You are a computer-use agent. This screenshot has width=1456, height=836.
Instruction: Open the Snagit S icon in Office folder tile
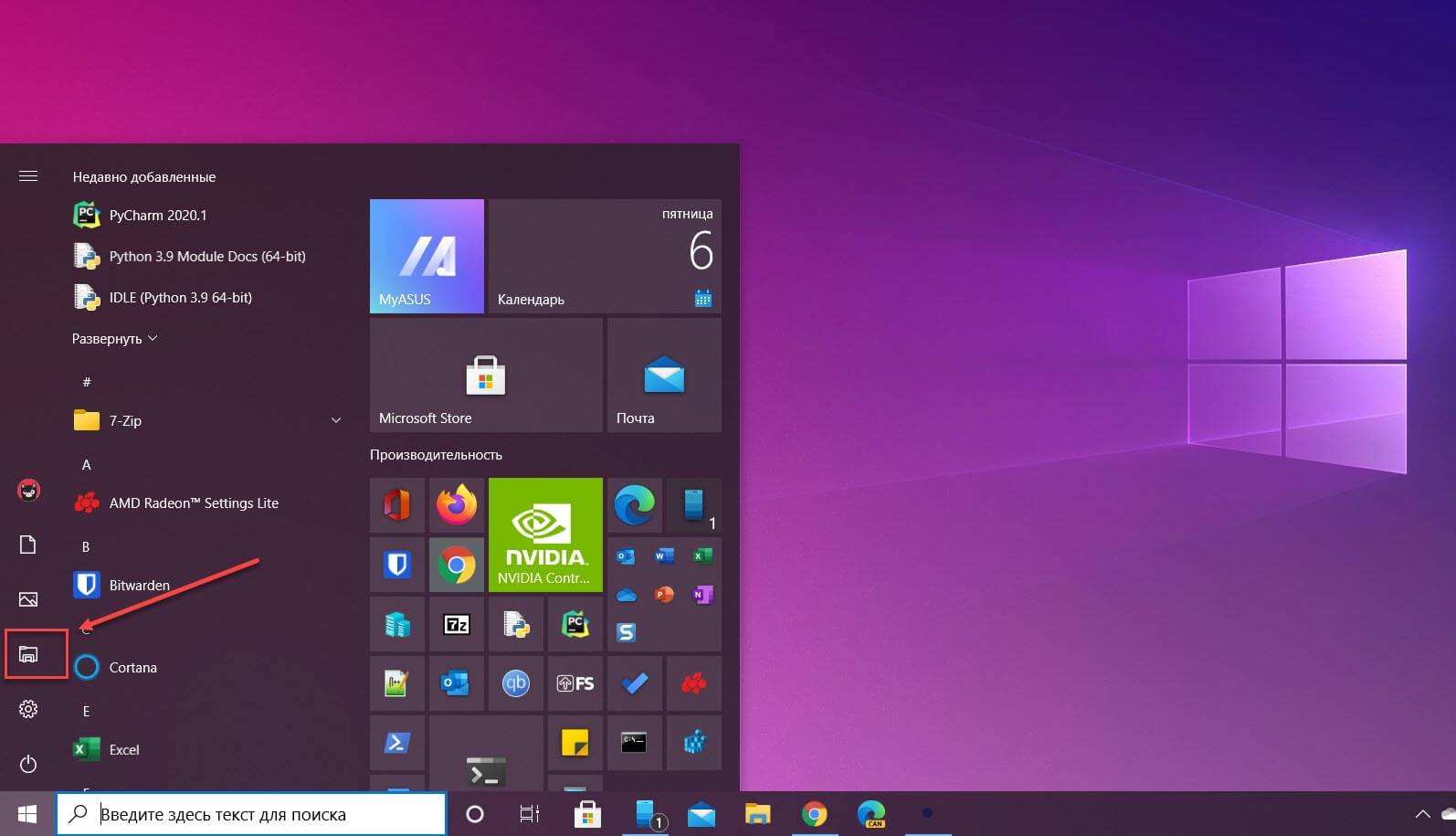click(626, 632)
